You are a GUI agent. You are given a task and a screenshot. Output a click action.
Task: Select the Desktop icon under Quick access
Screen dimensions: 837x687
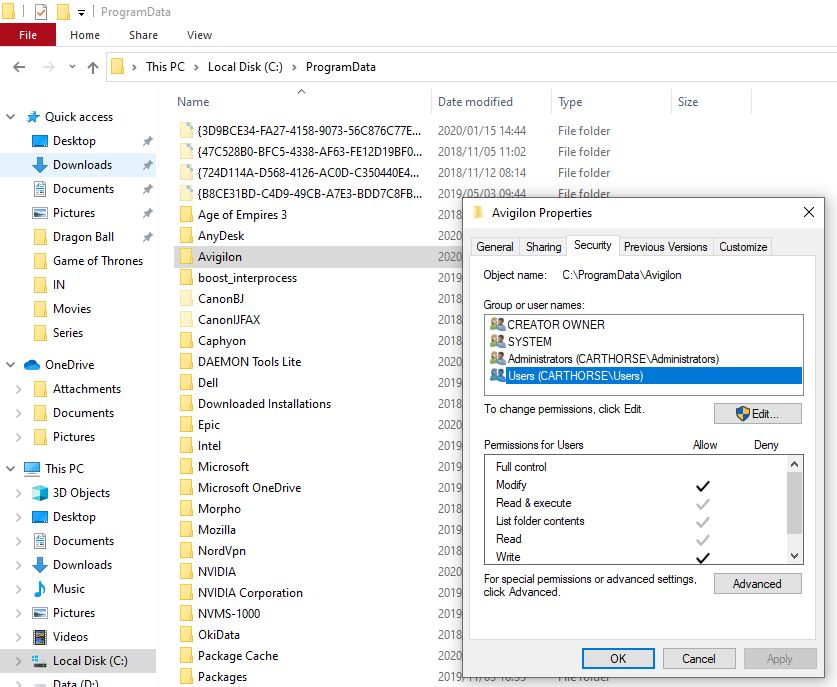click(x=40, y=141)
